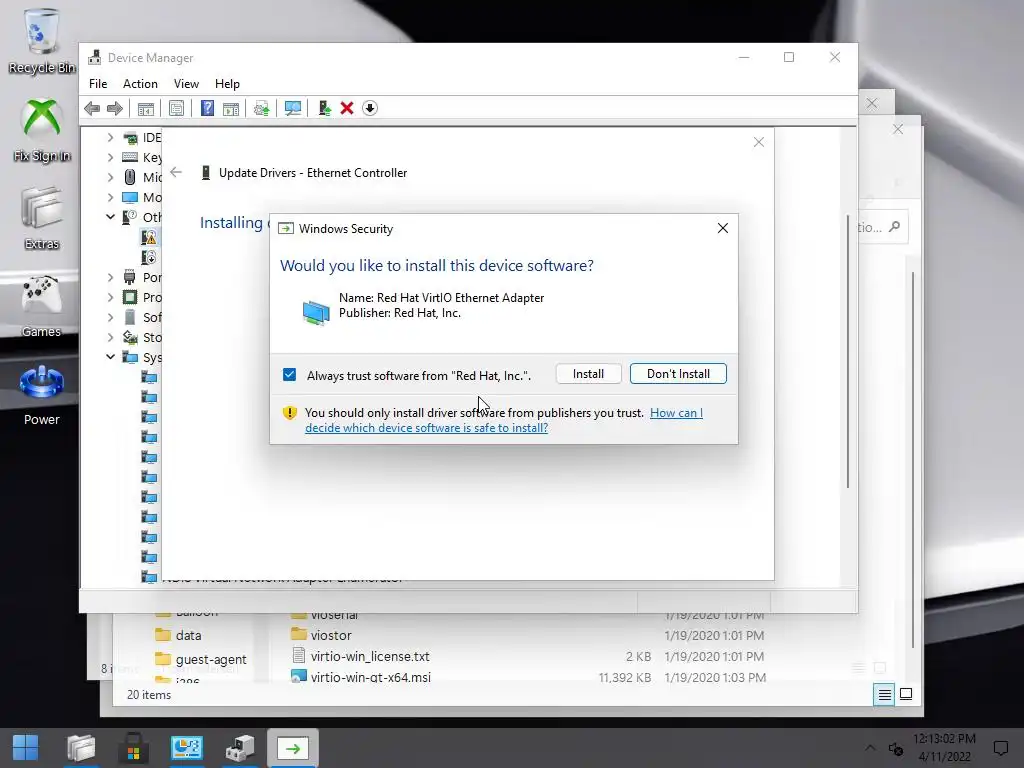Open the notification center icon
Viewport: 1024px width, 768px height.
(x=1000, y=748)
